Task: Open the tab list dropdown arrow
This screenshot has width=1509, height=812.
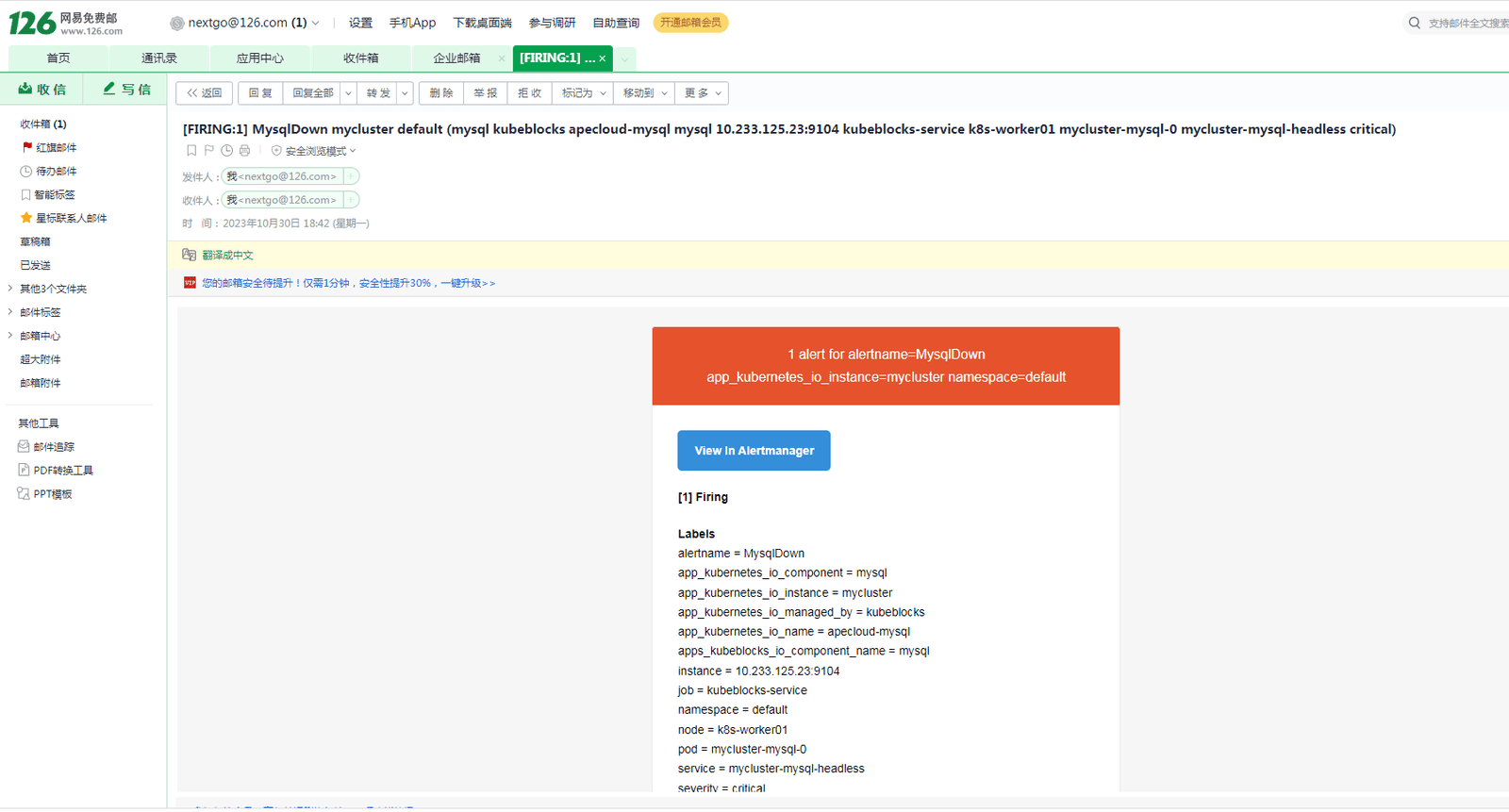Action: (624, 59)
